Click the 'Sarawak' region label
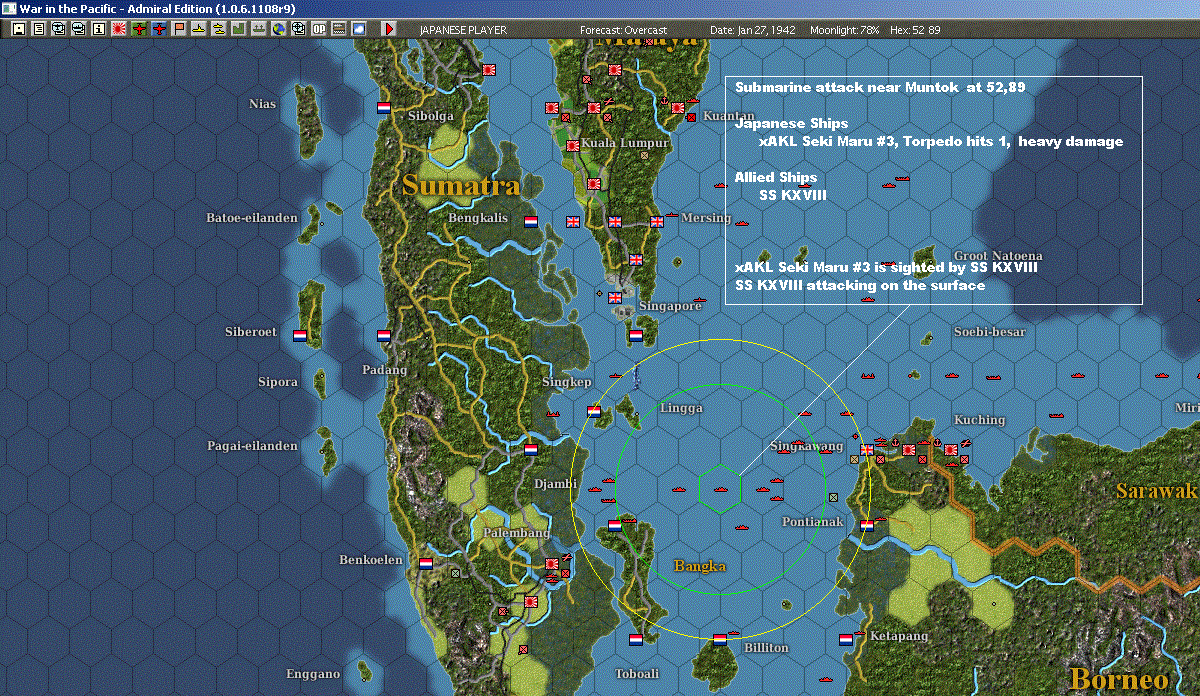This screenshot has height=696, width=1200. click(1157, 490)
